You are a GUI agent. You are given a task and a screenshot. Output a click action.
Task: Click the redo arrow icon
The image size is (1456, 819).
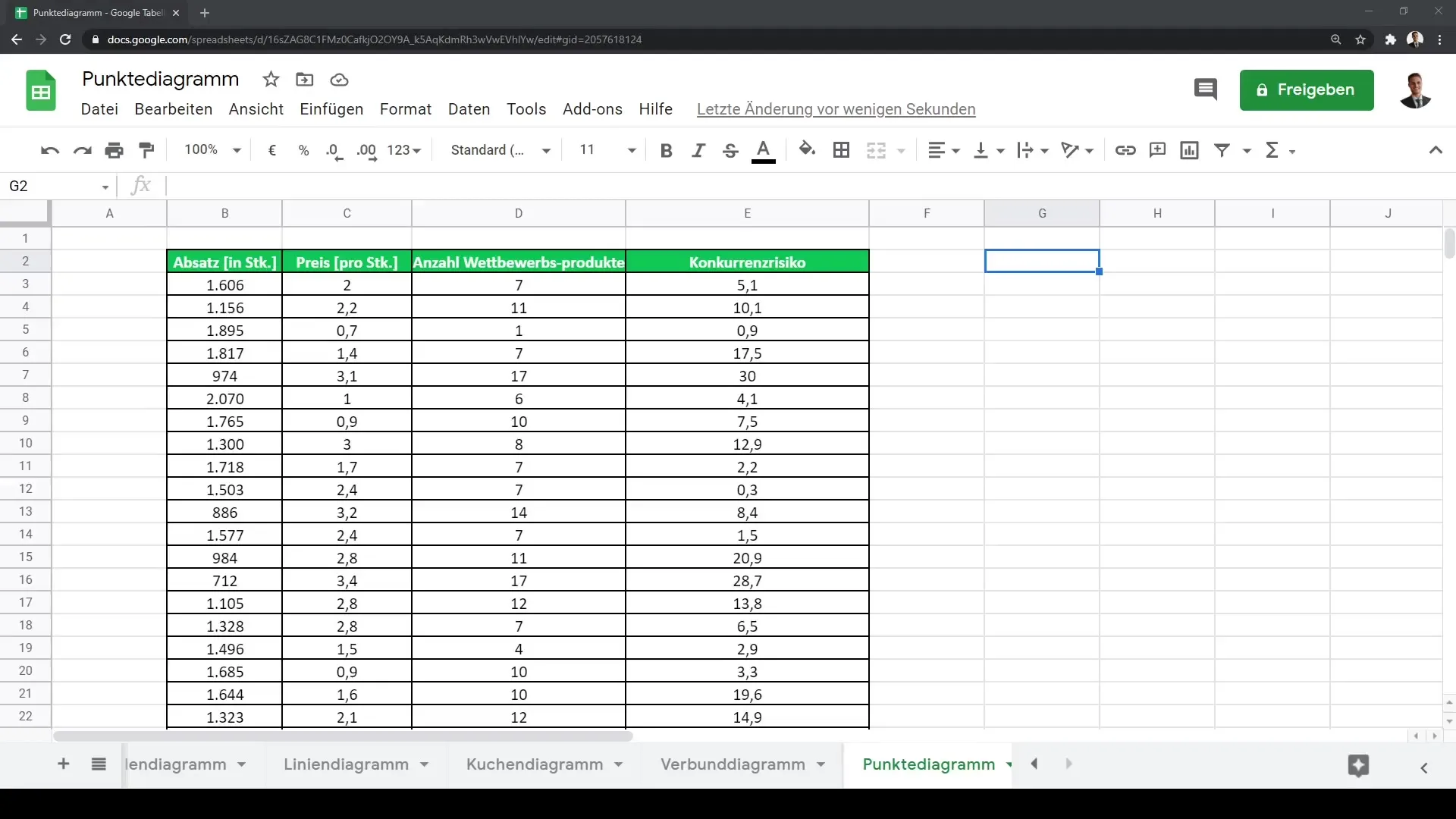tap(82, 150)
